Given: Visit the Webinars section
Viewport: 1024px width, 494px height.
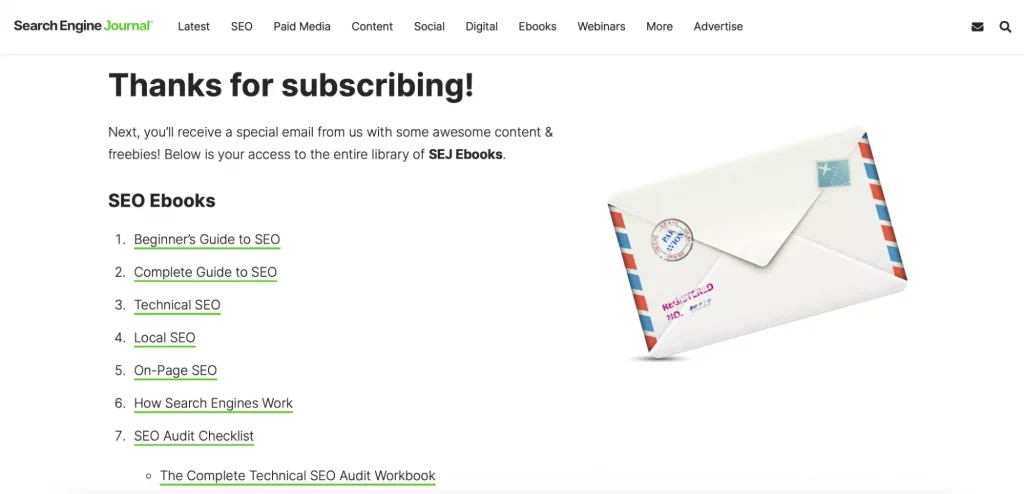Looking at the screenshot, I should tap(601, 27).
